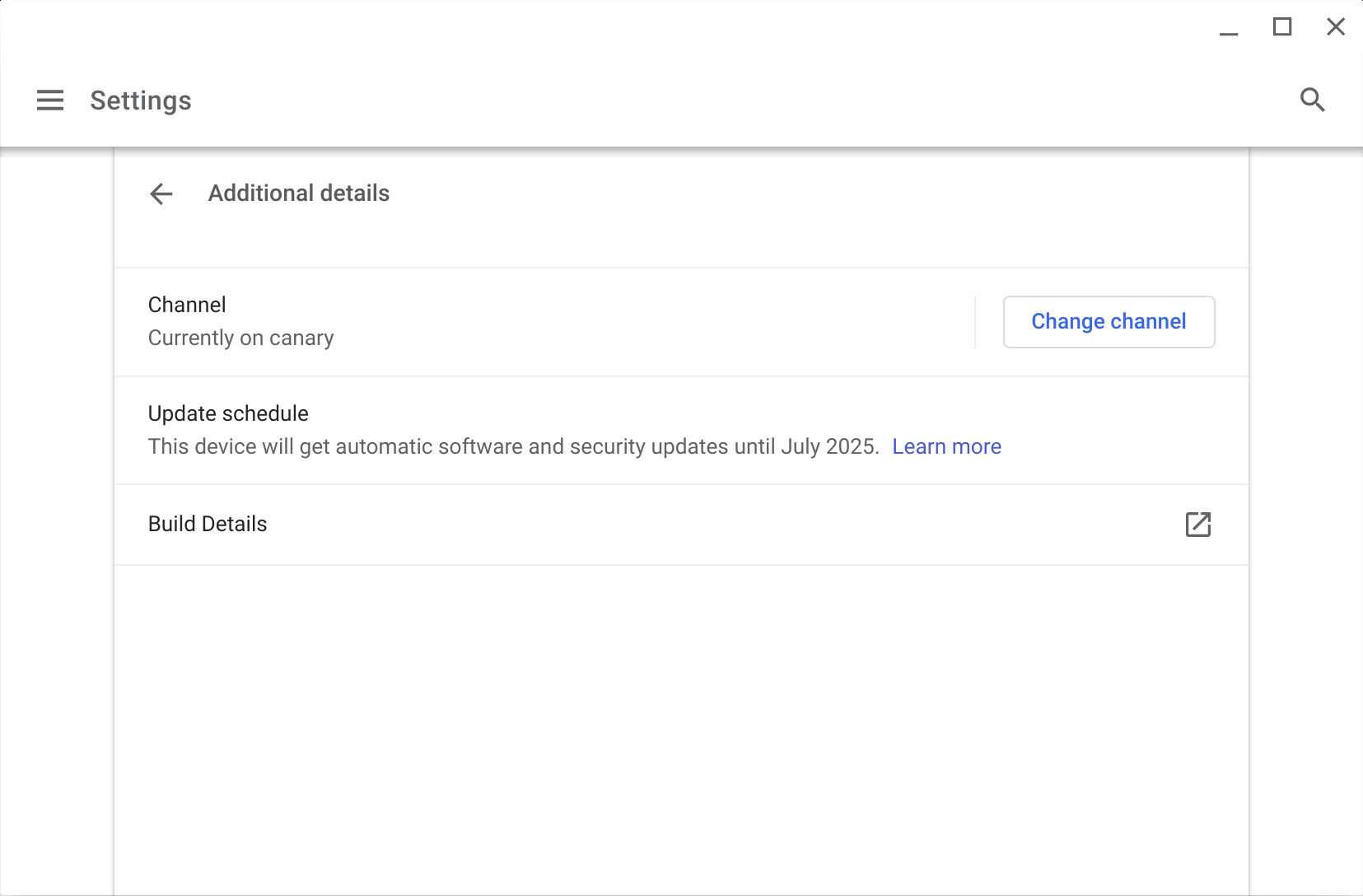This screenshot has width=1363, height=896.
Task: Select the Build Details row label
Action: [x=208, y=524]
